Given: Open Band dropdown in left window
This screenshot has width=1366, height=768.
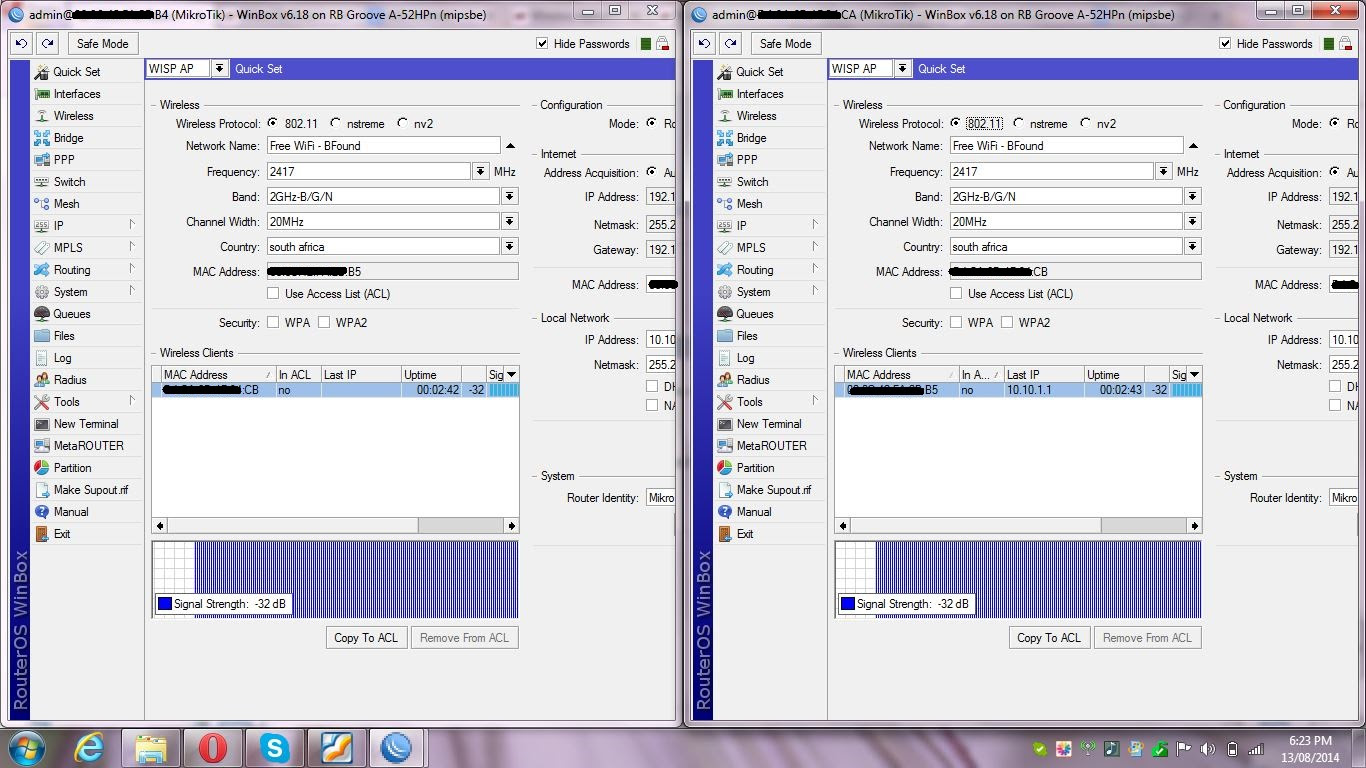Looking at the screenshot, I should coord(510,197).
